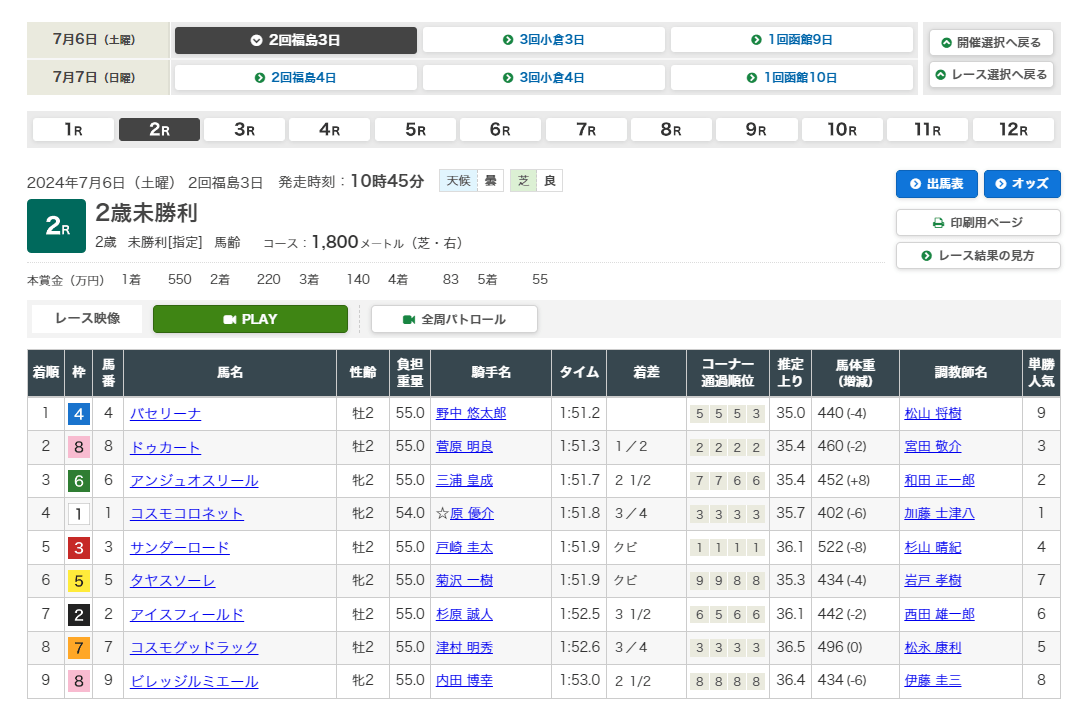Open horse パセリーナ details
1074x706 pixels.
[x=165, y=414]
